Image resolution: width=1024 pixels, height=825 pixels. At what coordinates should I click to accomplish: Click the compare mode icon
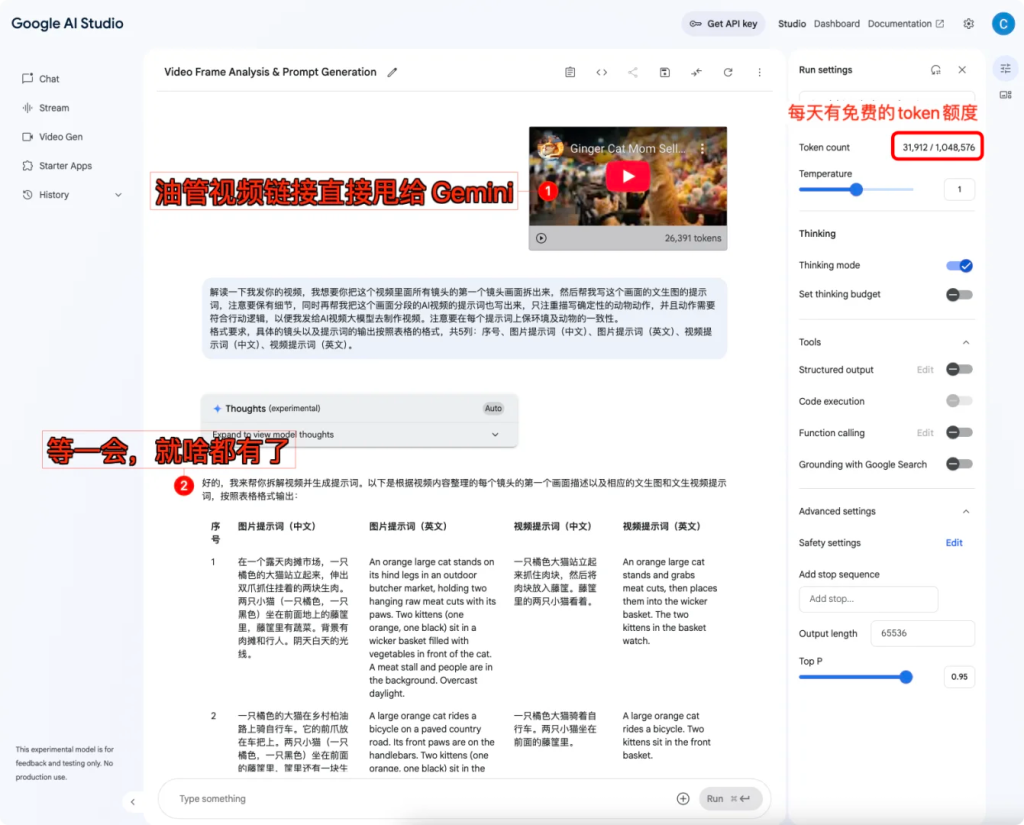[696, 73]
